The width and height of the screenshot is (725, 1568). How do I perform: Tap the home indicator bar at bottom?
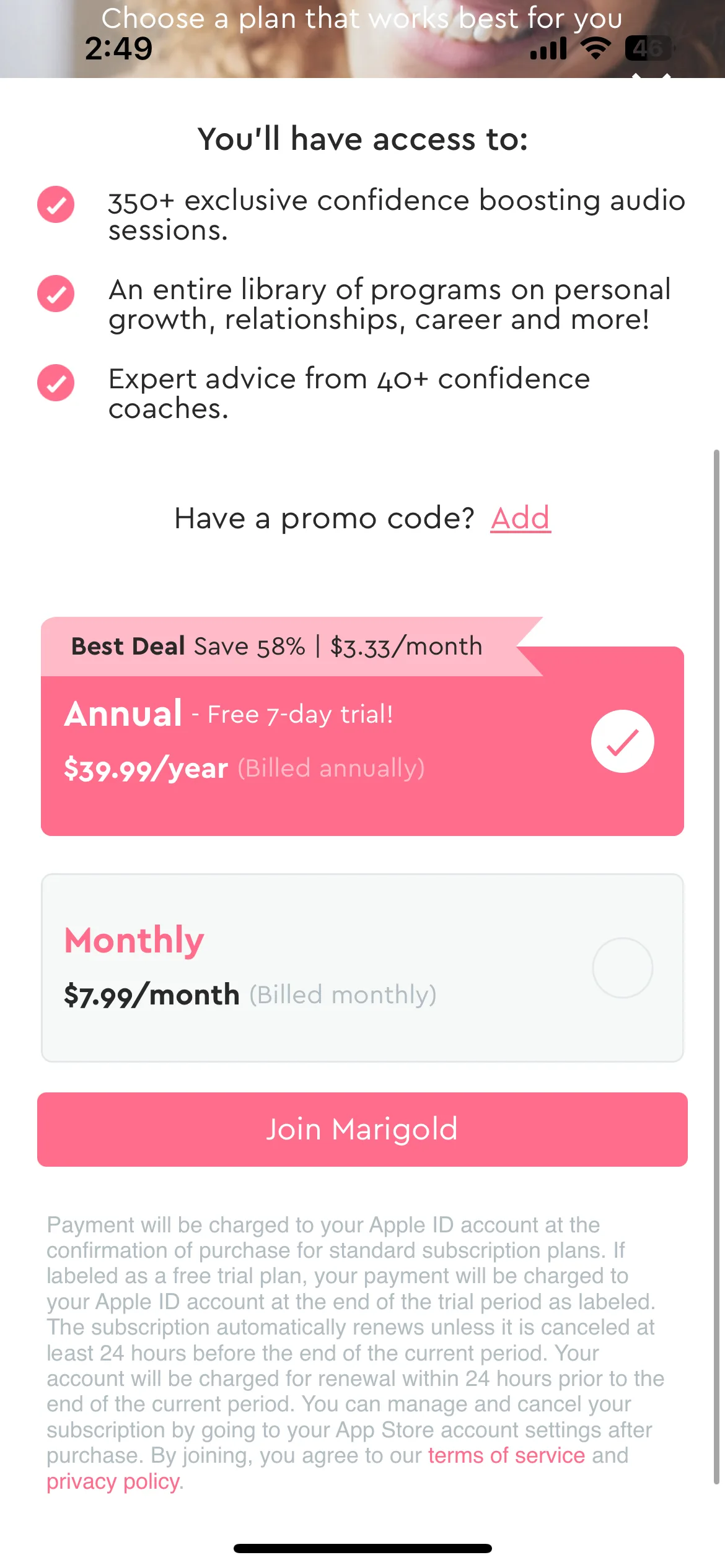click(x=362, y=1548)
